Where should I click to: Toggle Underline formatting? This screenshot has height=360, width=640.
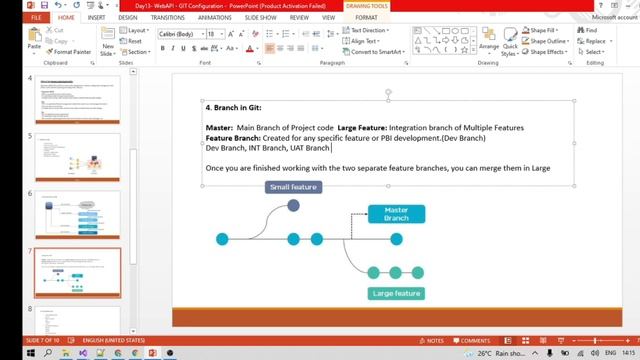click(183, 49)
